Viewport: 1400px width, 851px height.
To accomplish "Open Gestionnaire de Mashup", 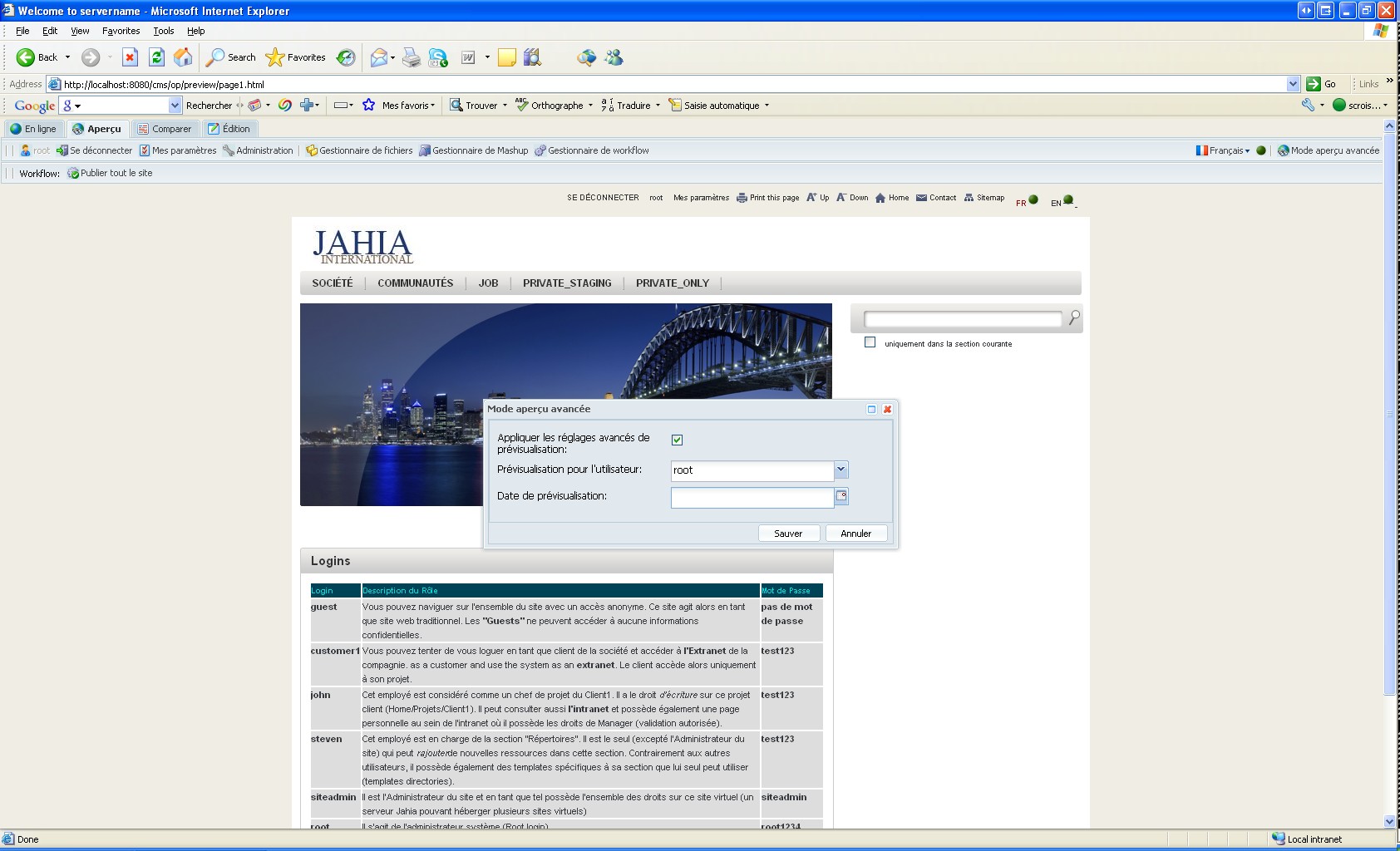I will [x=474, y=150].
